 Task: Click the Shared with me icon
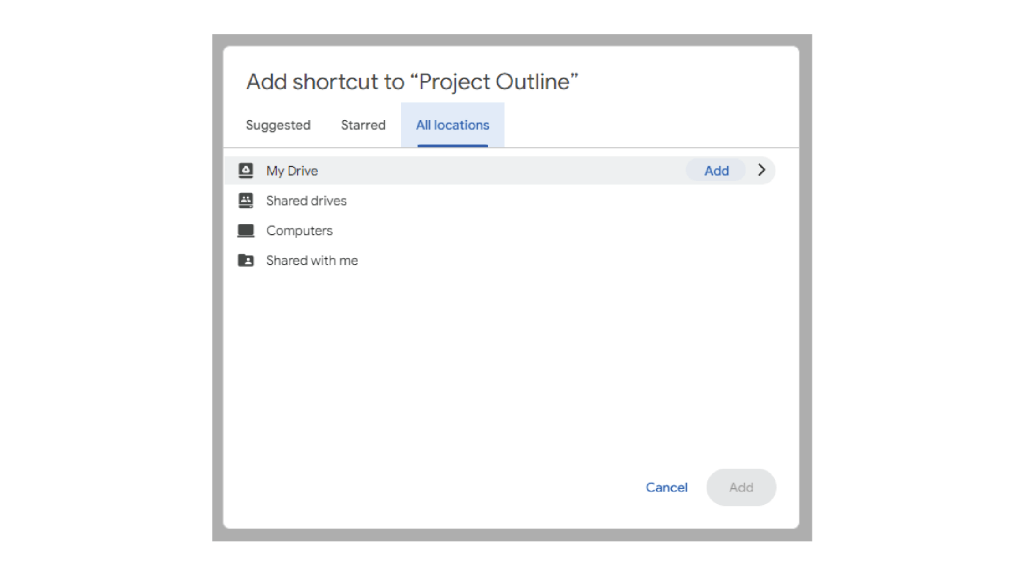(x=245, y=260)
